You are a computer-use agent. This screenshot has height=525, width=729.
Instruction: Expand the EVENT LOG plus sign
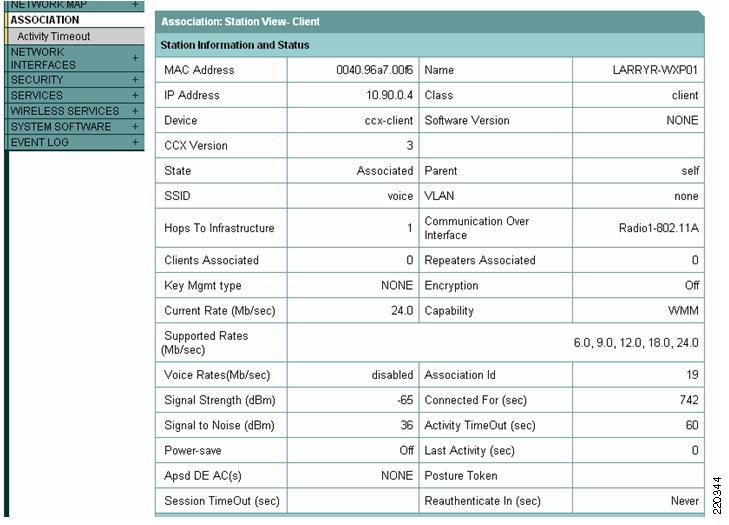point(135,142)
